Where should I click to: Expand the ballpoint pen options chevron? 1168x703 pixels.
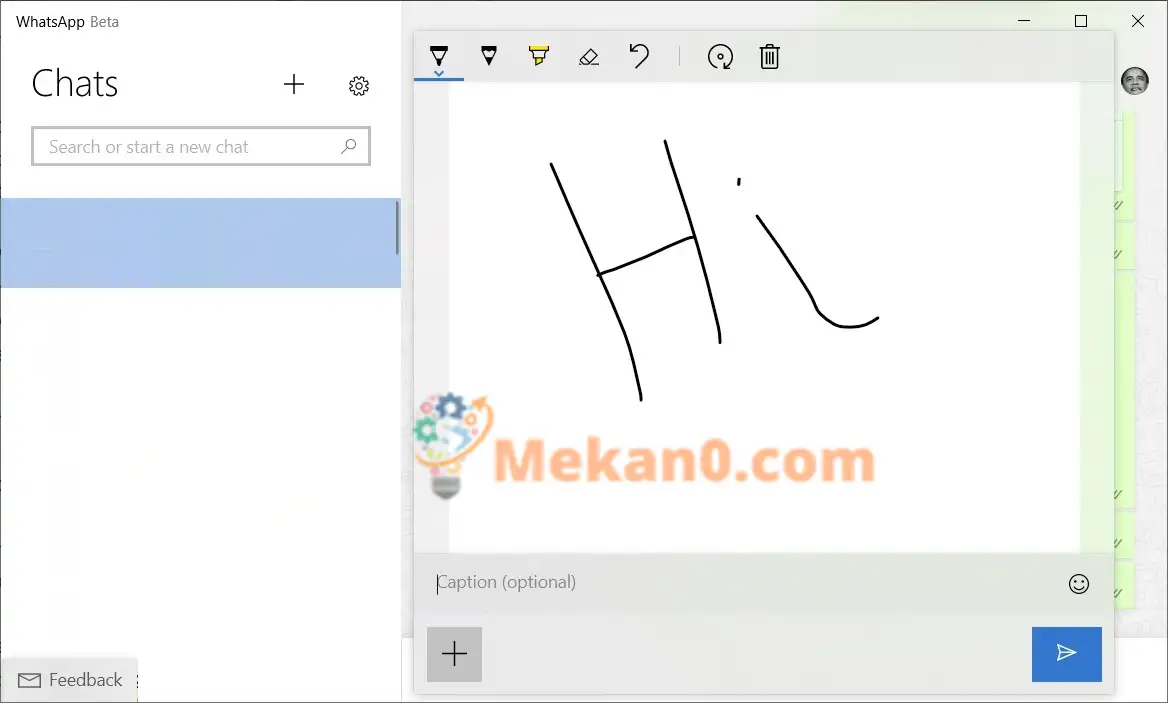[x=439, y=73]
